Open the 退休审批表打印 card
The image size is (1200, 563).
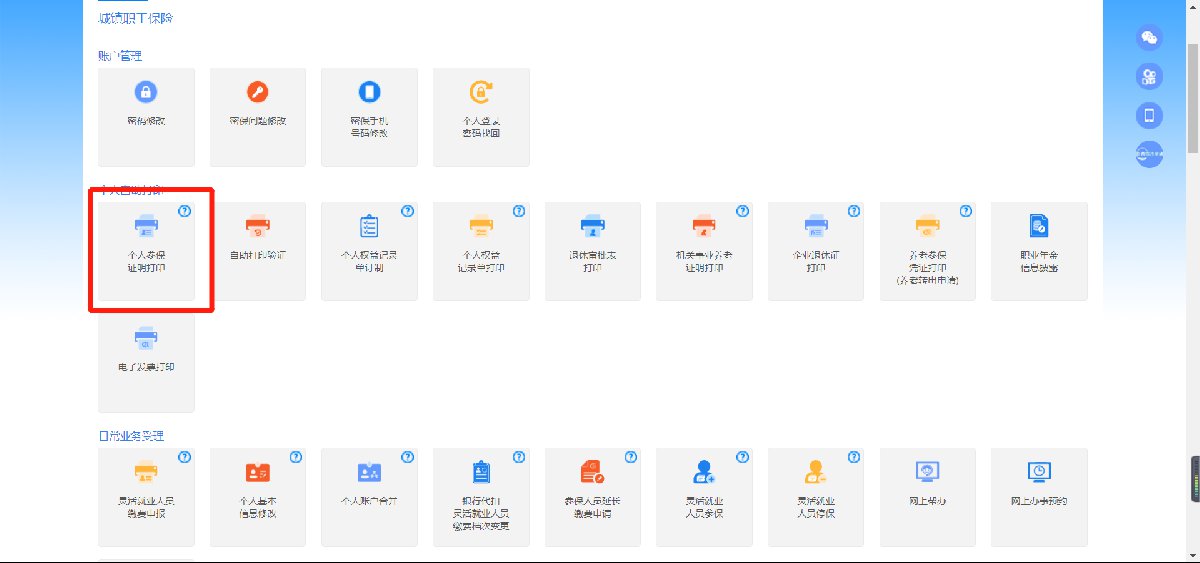pyautogui.click(x=593, y=251)
